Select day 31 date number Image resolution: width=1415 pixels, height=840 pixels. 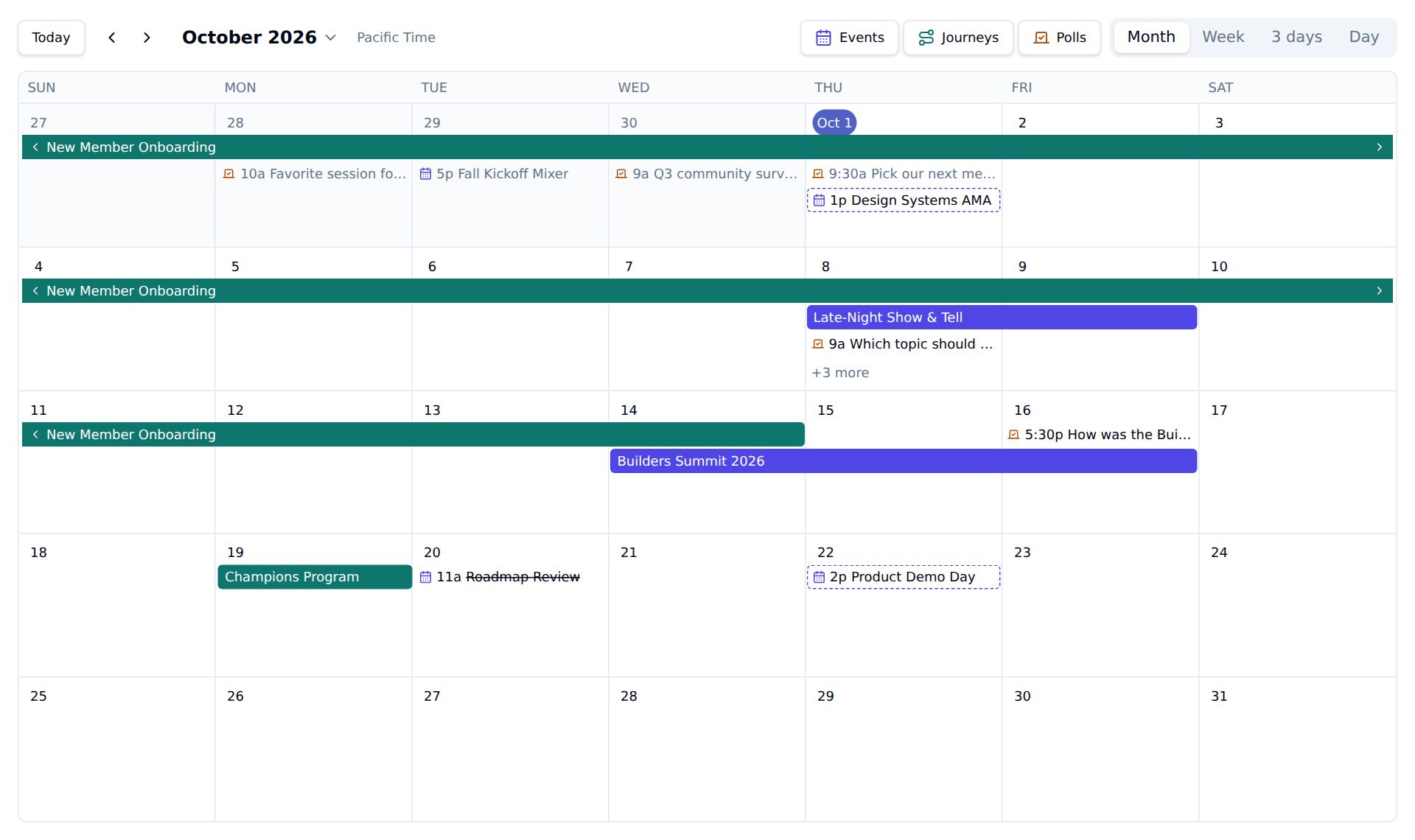pyautogui.click(x=1219, y=696)
